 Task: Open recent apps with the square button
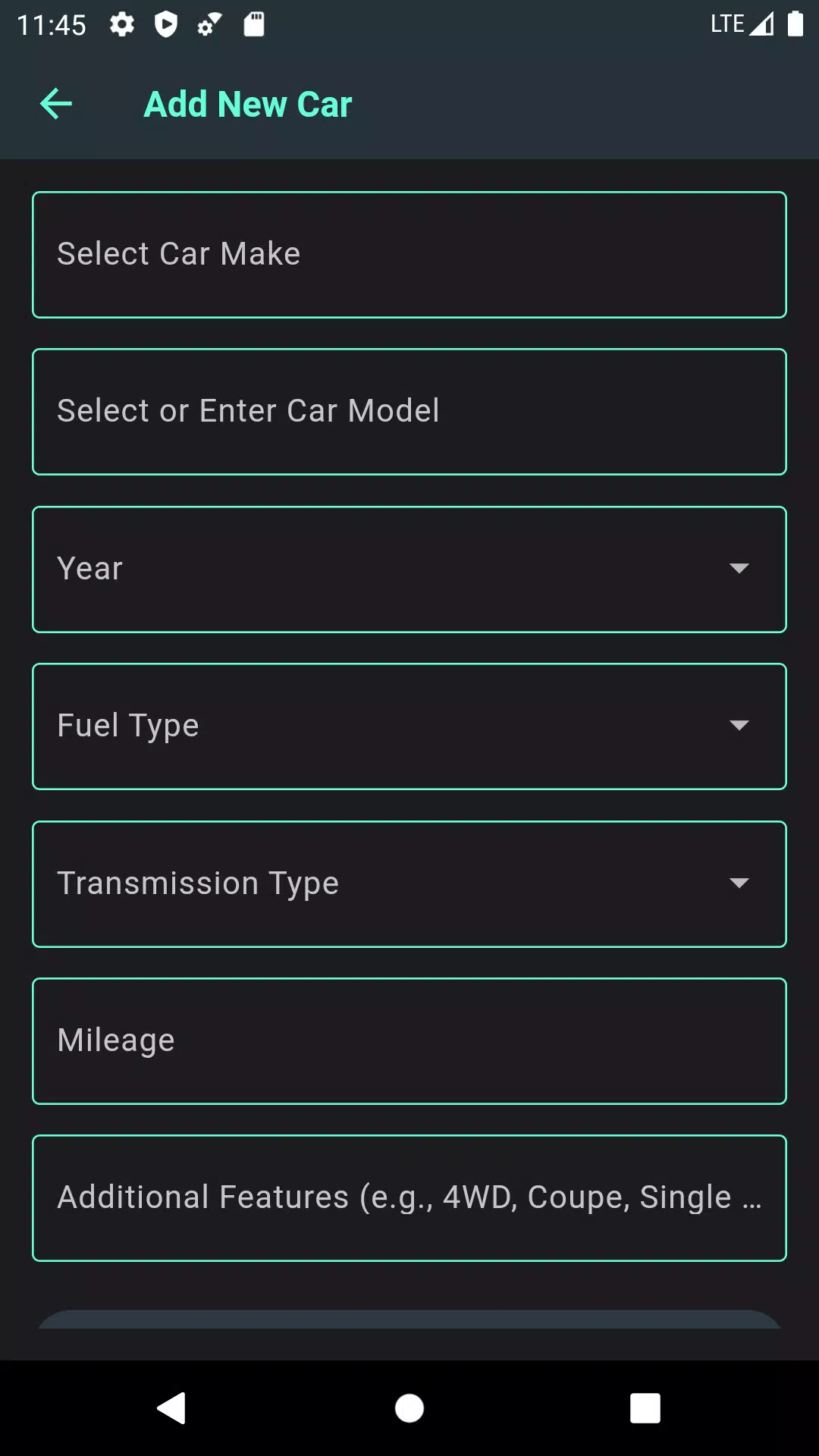click(645, 1408)
